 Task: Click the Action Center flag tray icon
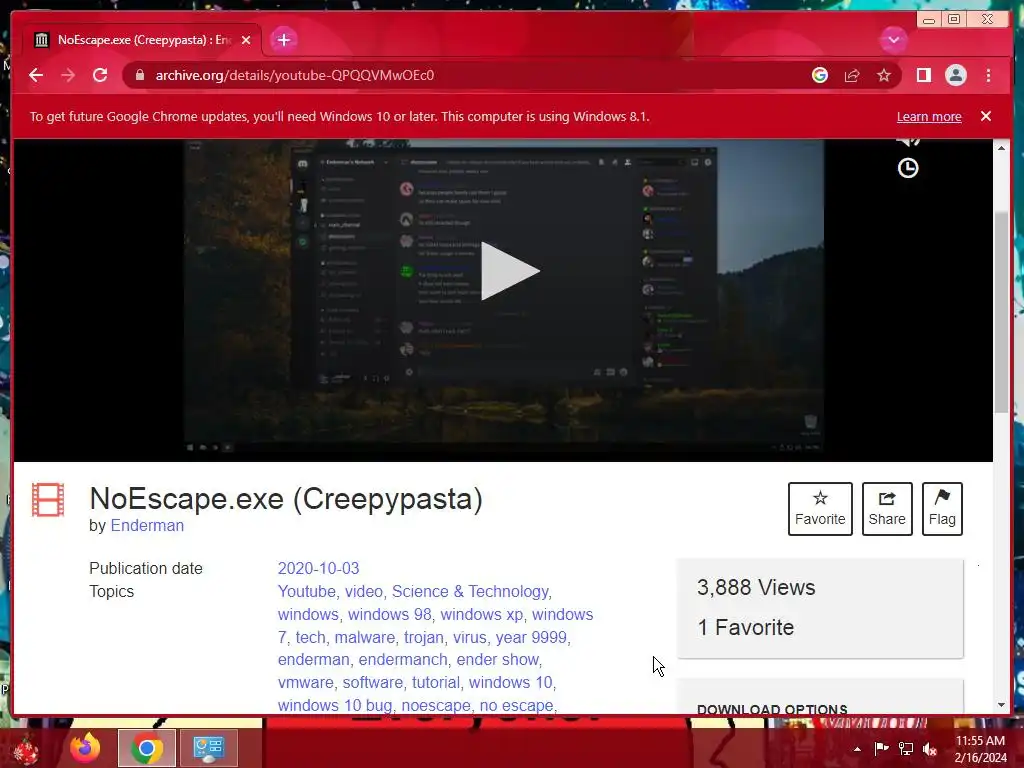[x=881, y=748]
